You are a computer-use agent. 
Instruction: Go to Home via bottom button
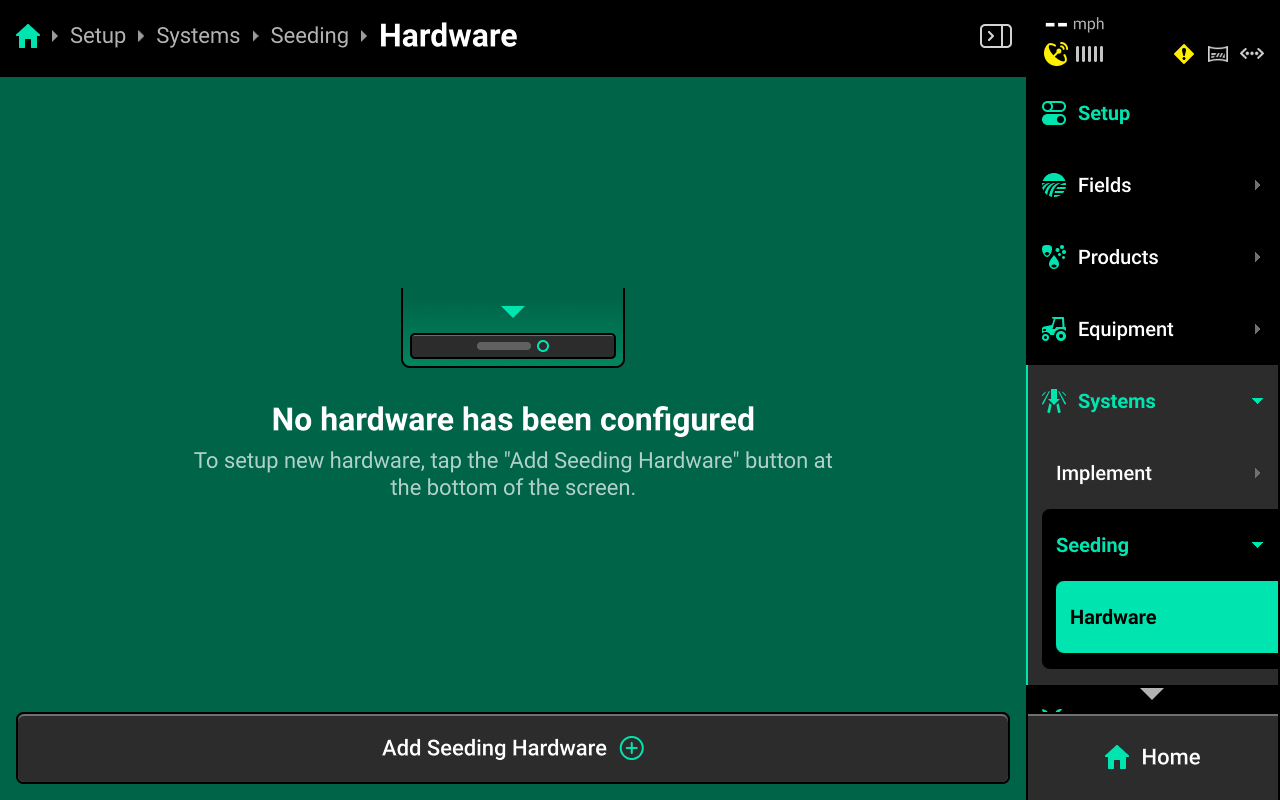(1153, 757)
